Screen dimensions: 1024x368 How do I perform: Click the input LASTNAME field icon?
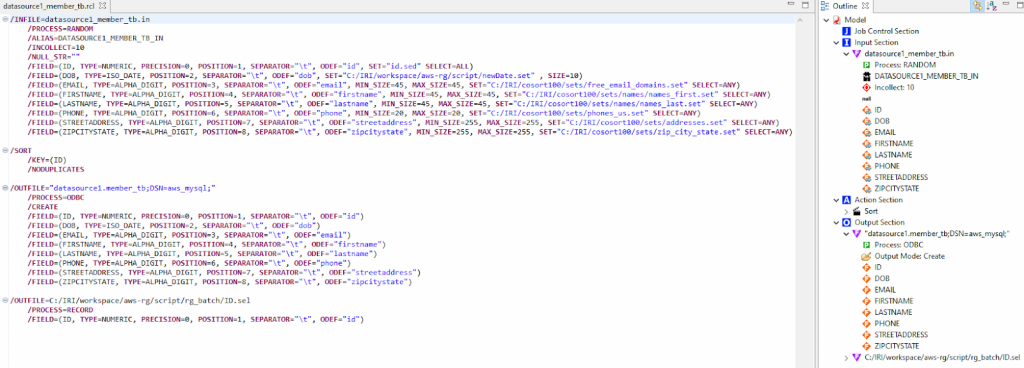click(867, 155)
